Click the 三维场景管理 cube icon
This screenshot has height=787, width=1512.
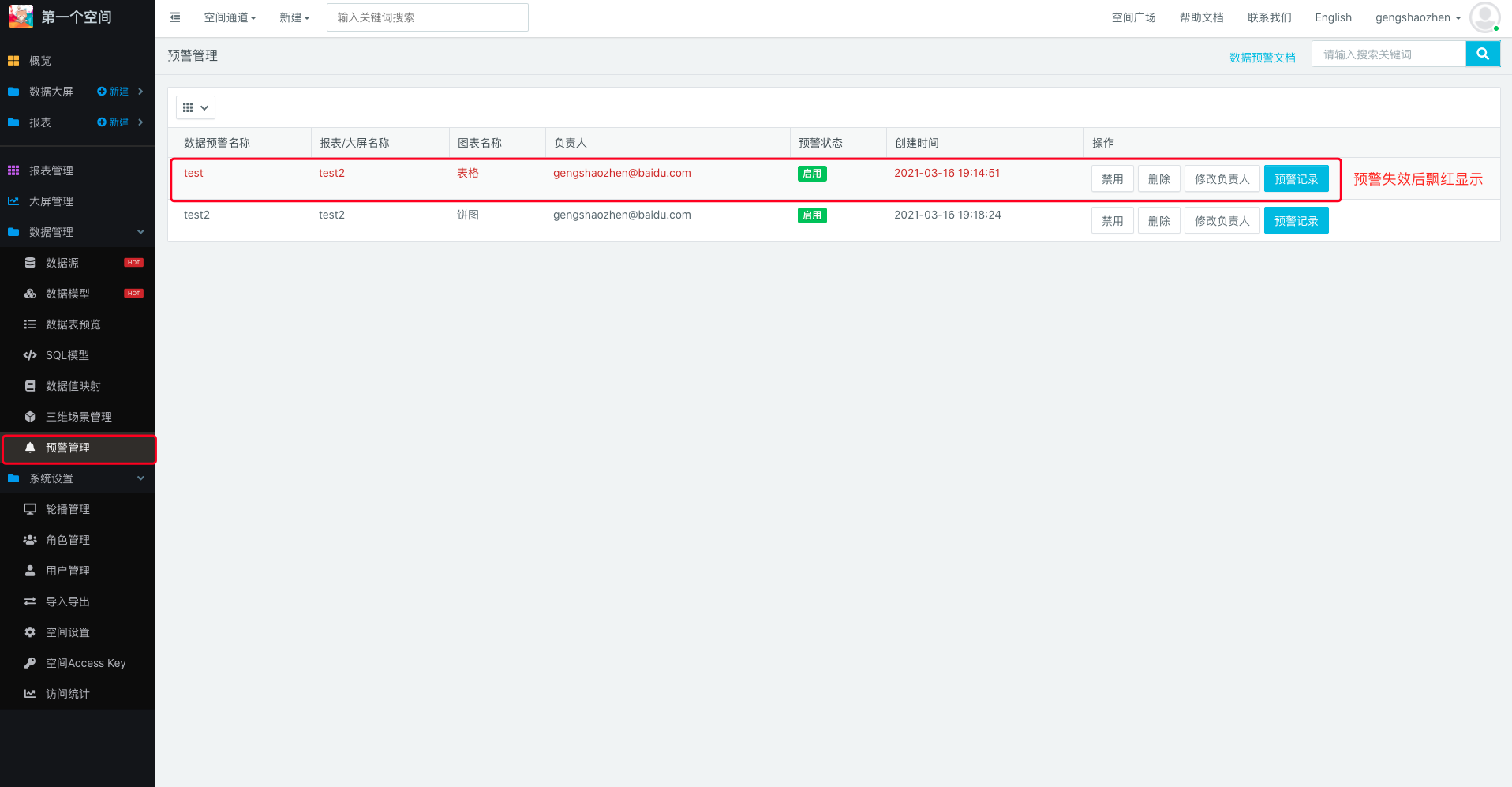click(30, 417)
